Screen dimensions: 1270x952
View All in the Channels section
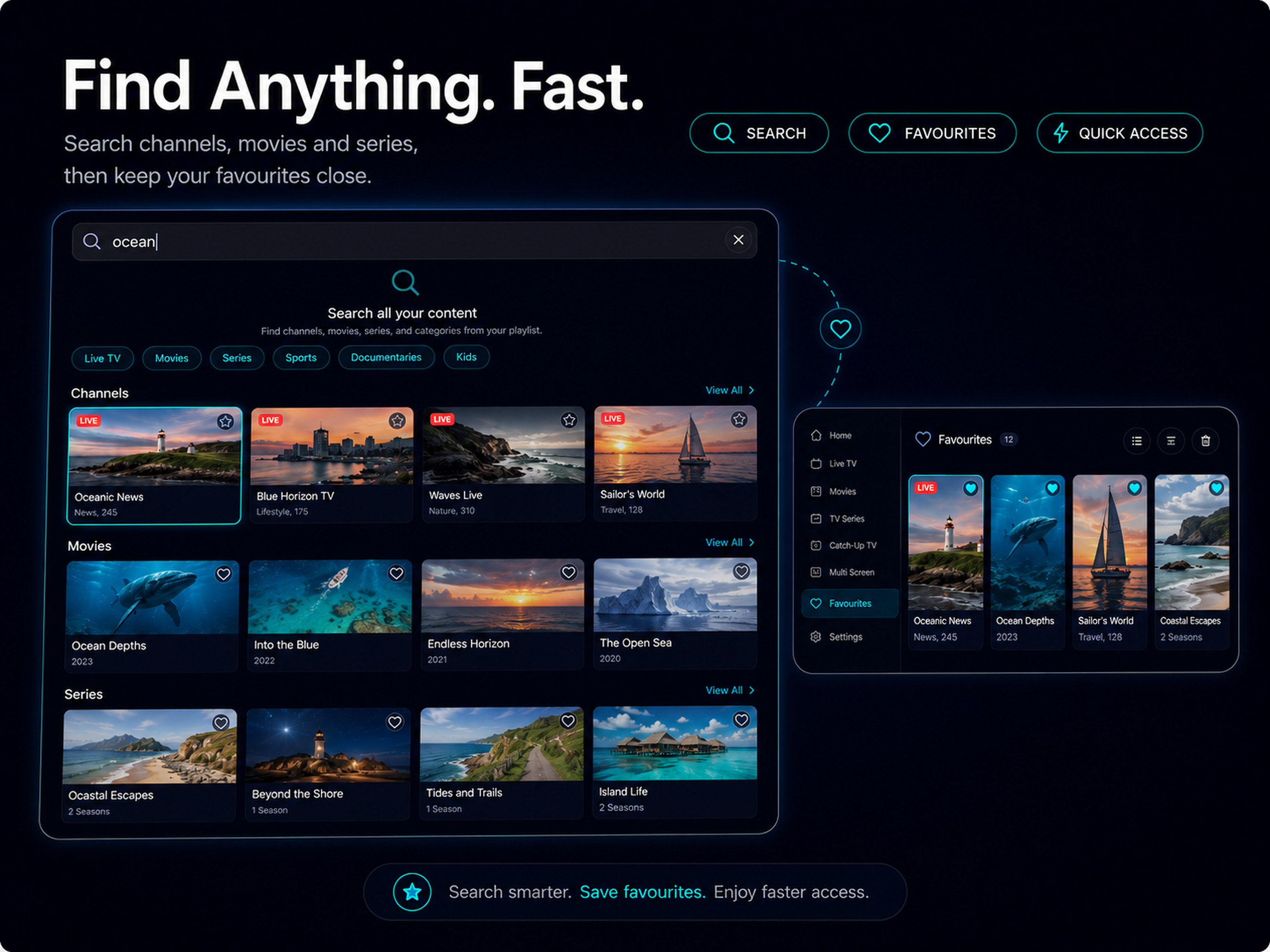(x=729, y=390)
